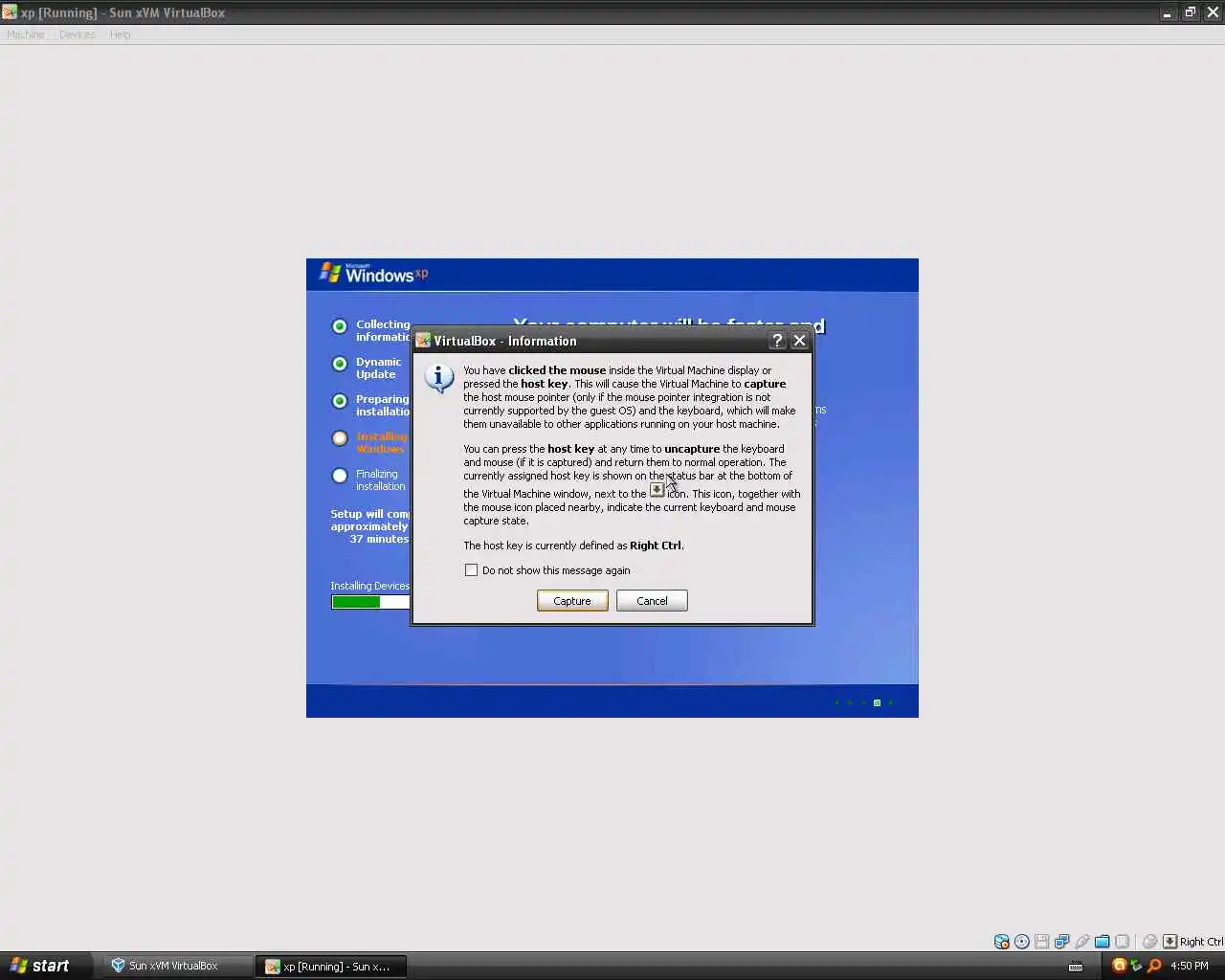Click the Collecting information step indicator
The height and width of the screenshot is (980, 1225).
pyautogui.click(x=340, y=326)
